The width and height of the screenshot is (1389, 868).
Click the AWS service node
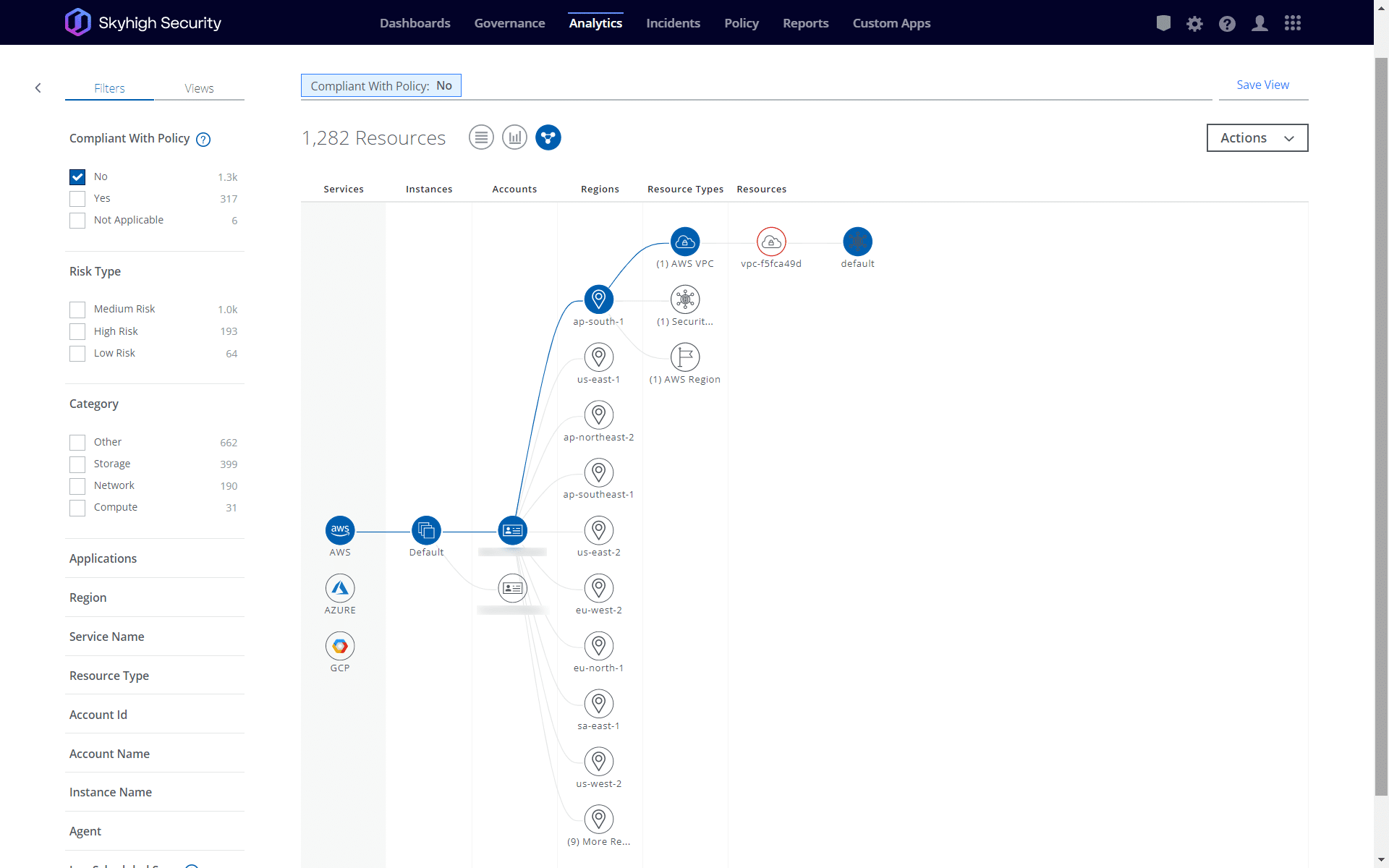point(340,530)
